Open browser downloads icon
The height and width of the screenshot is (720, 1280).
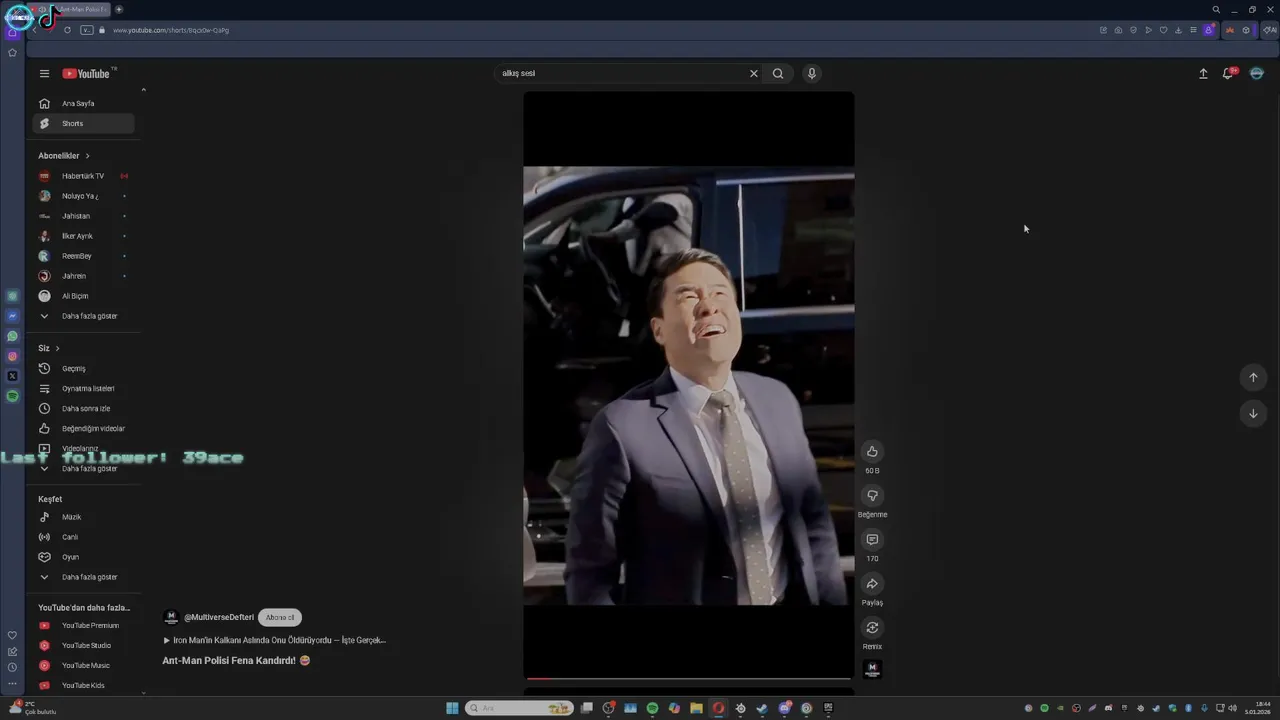[x=1178, y=30]
